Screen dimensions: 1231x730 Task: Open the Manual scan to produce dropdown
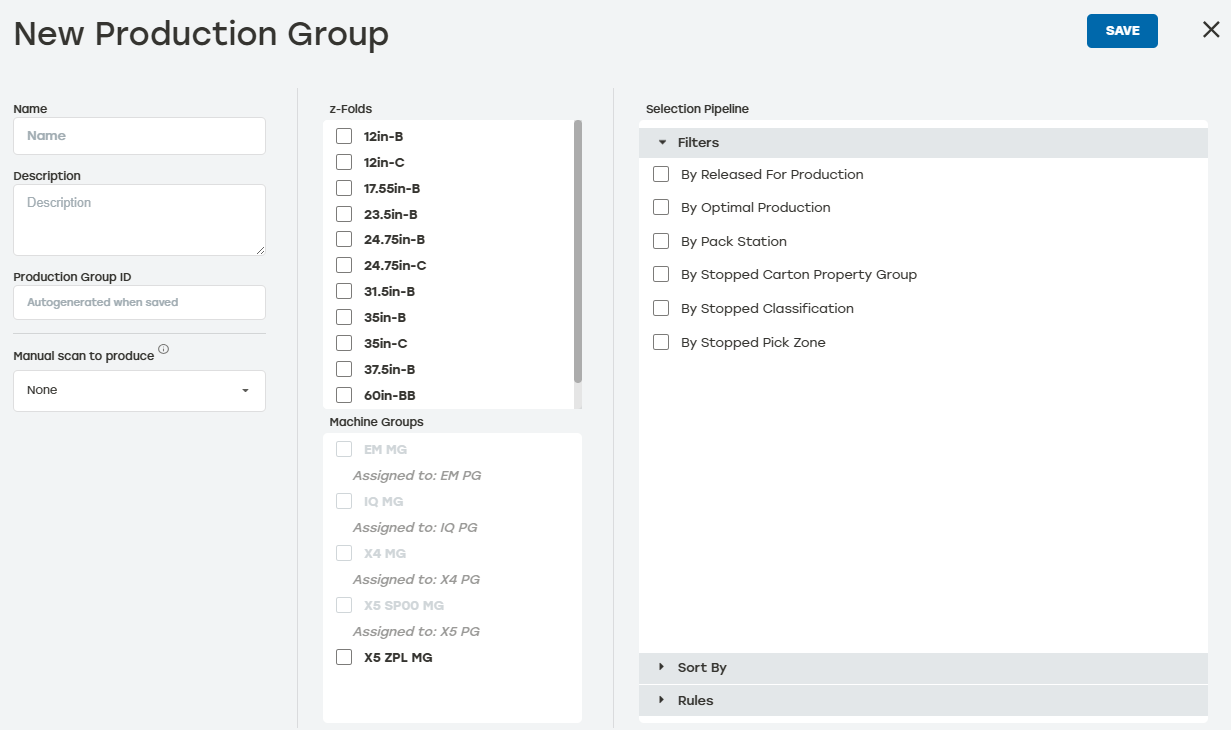pos(139,390)
